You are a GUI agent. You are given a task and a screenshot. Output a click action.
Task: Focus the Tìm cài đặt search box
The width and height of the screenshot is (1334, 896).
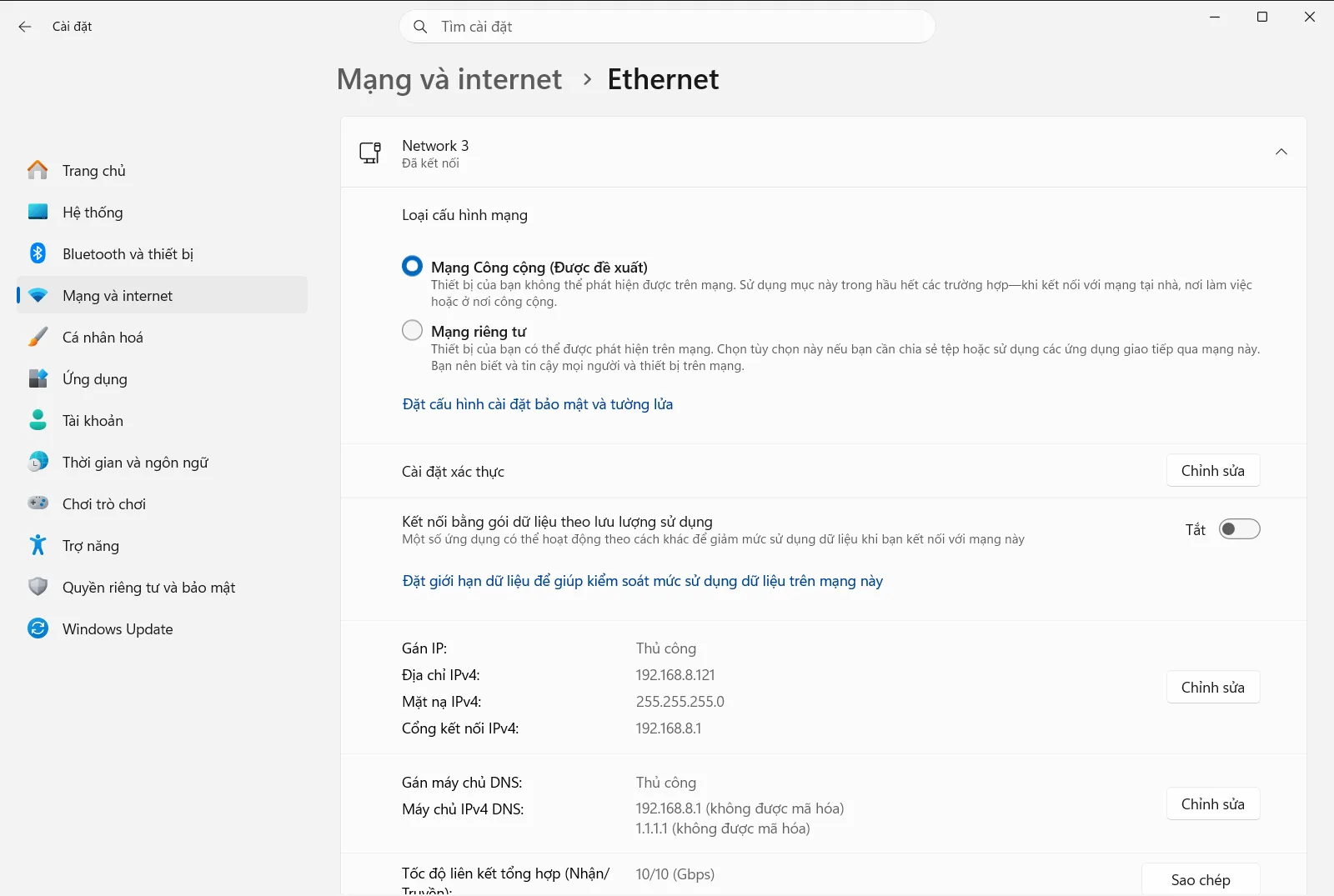667,27
